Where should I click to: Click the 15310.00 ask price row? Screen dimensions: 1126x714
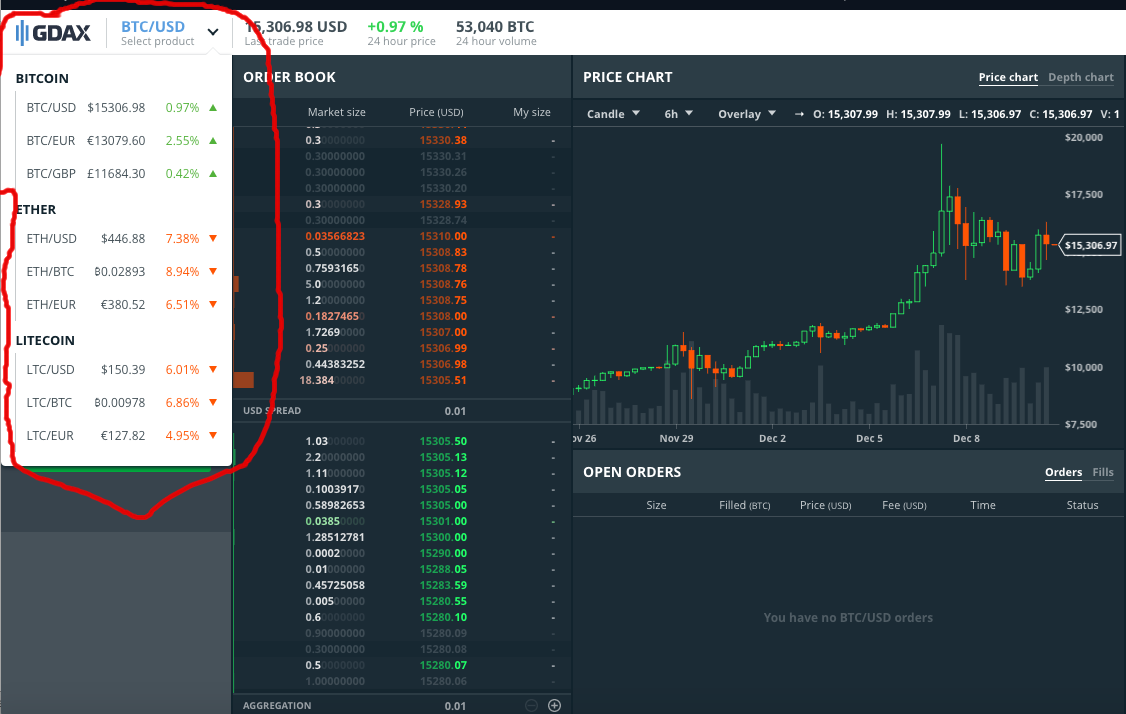(402, 236)
